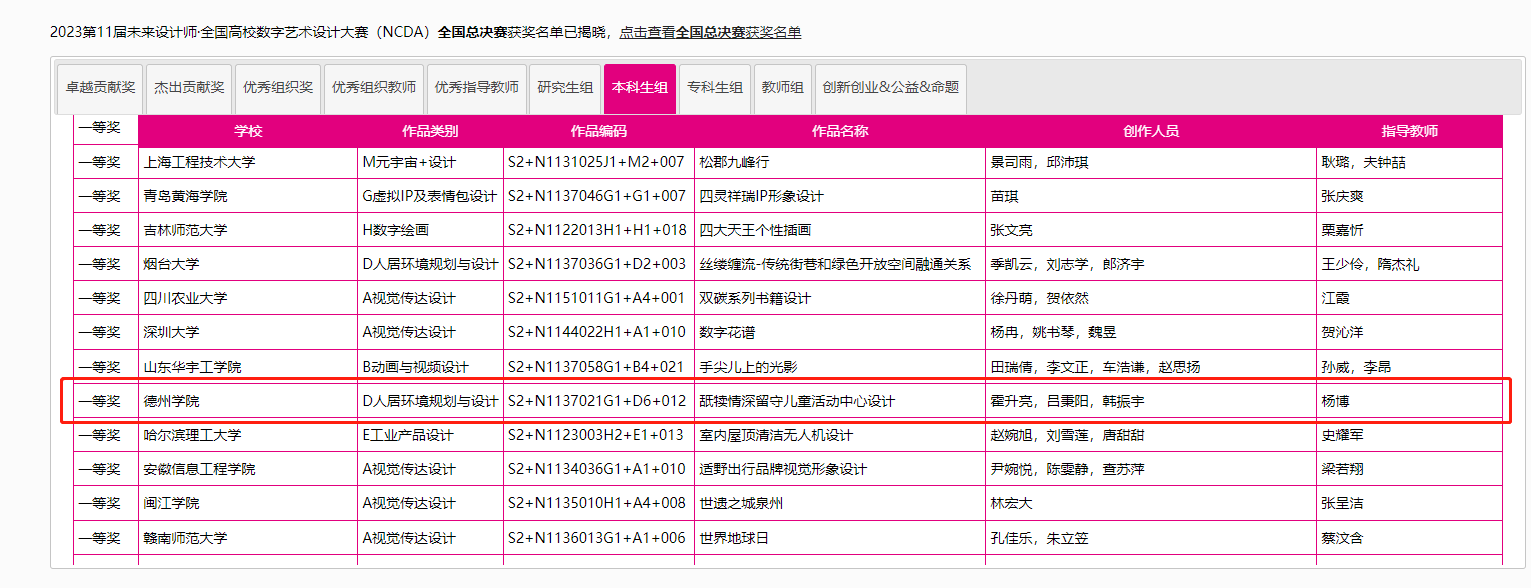Click the 哈尔滨理工大学 school cell
The width and height of the screenshot is (1531, 588).
click(192, 435)
